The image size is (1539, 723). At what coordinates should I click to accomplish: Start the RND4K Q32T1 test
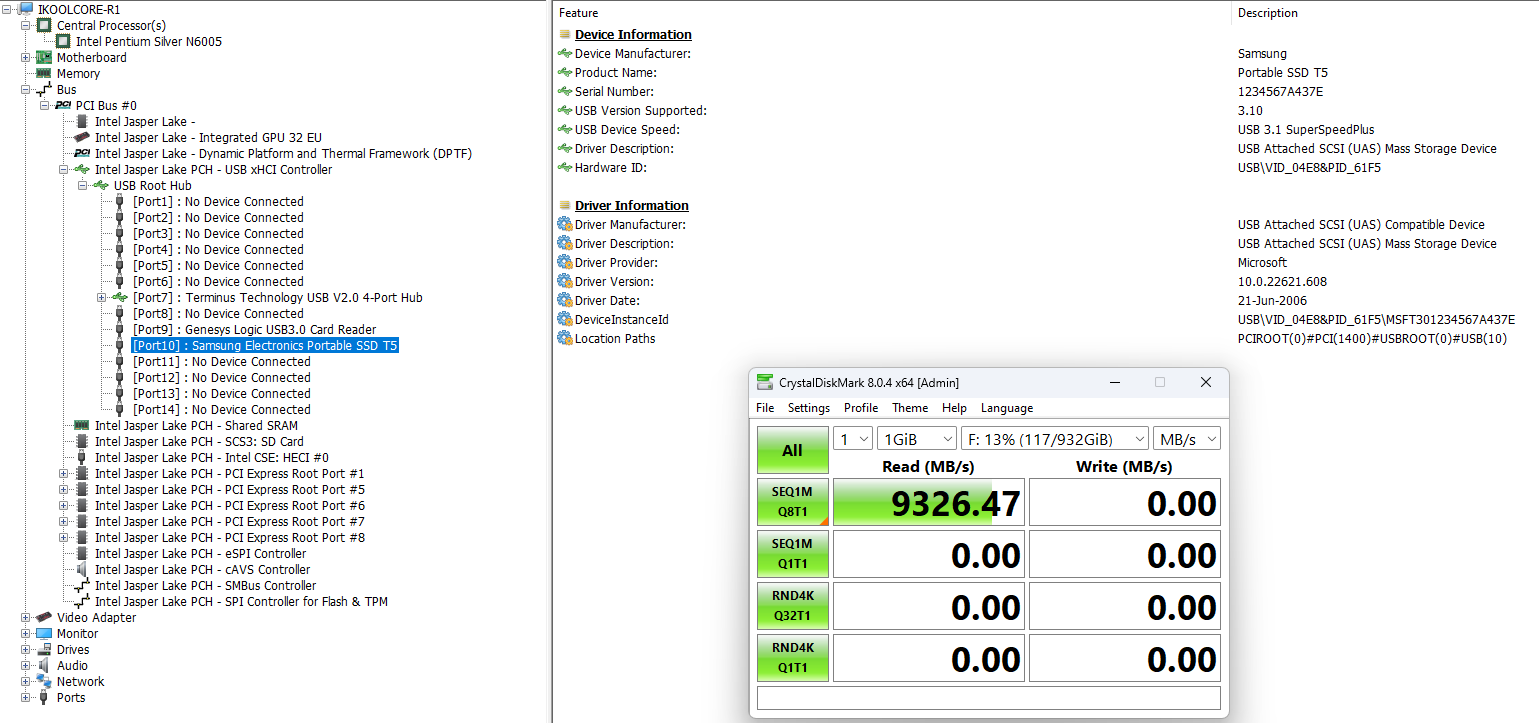point(793,606)
